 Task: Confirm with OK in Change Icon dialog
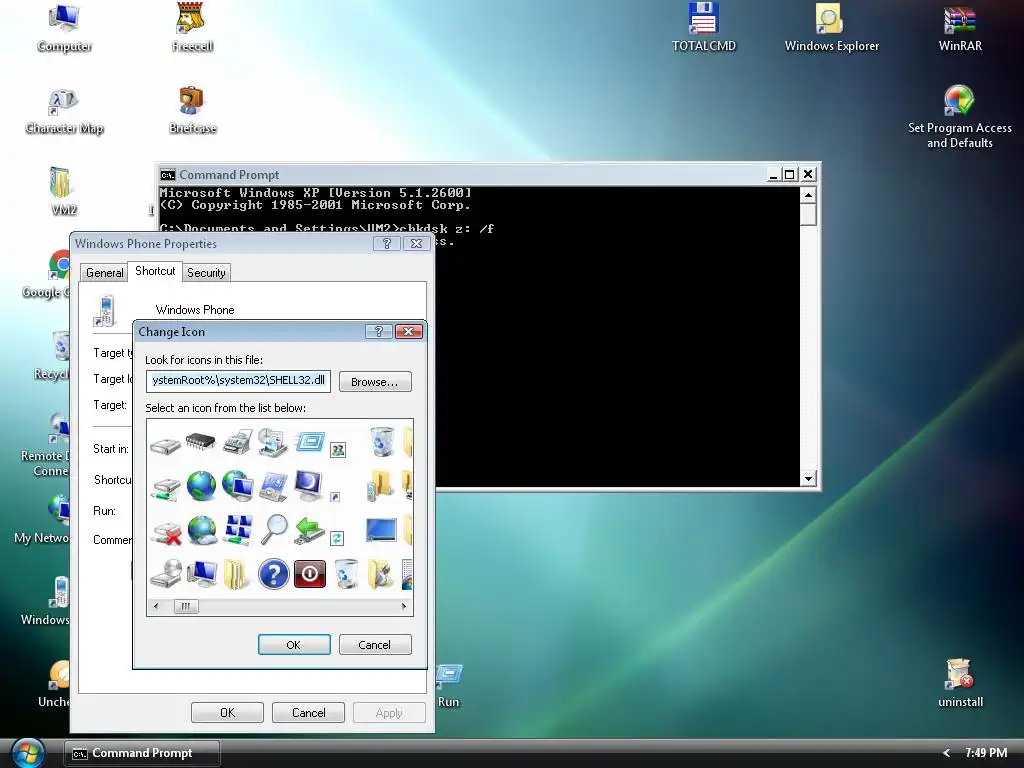294,645
